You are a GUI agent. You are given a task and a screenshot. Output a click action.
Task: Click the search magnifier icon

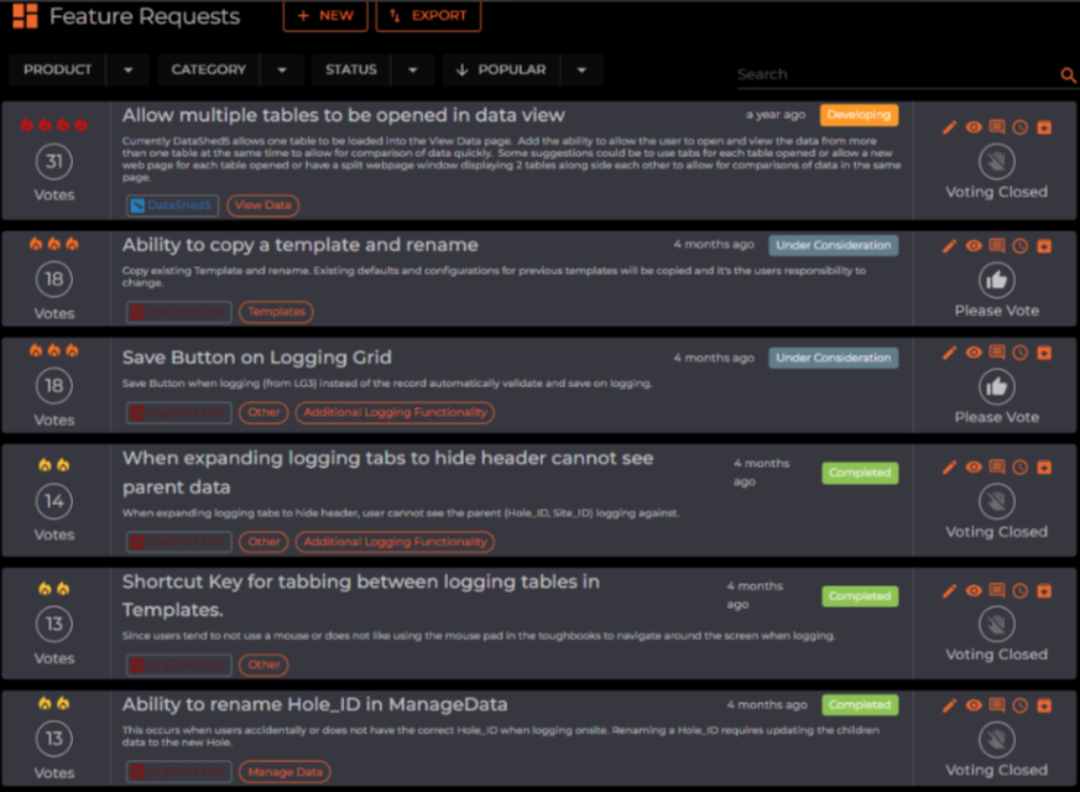1068,74
